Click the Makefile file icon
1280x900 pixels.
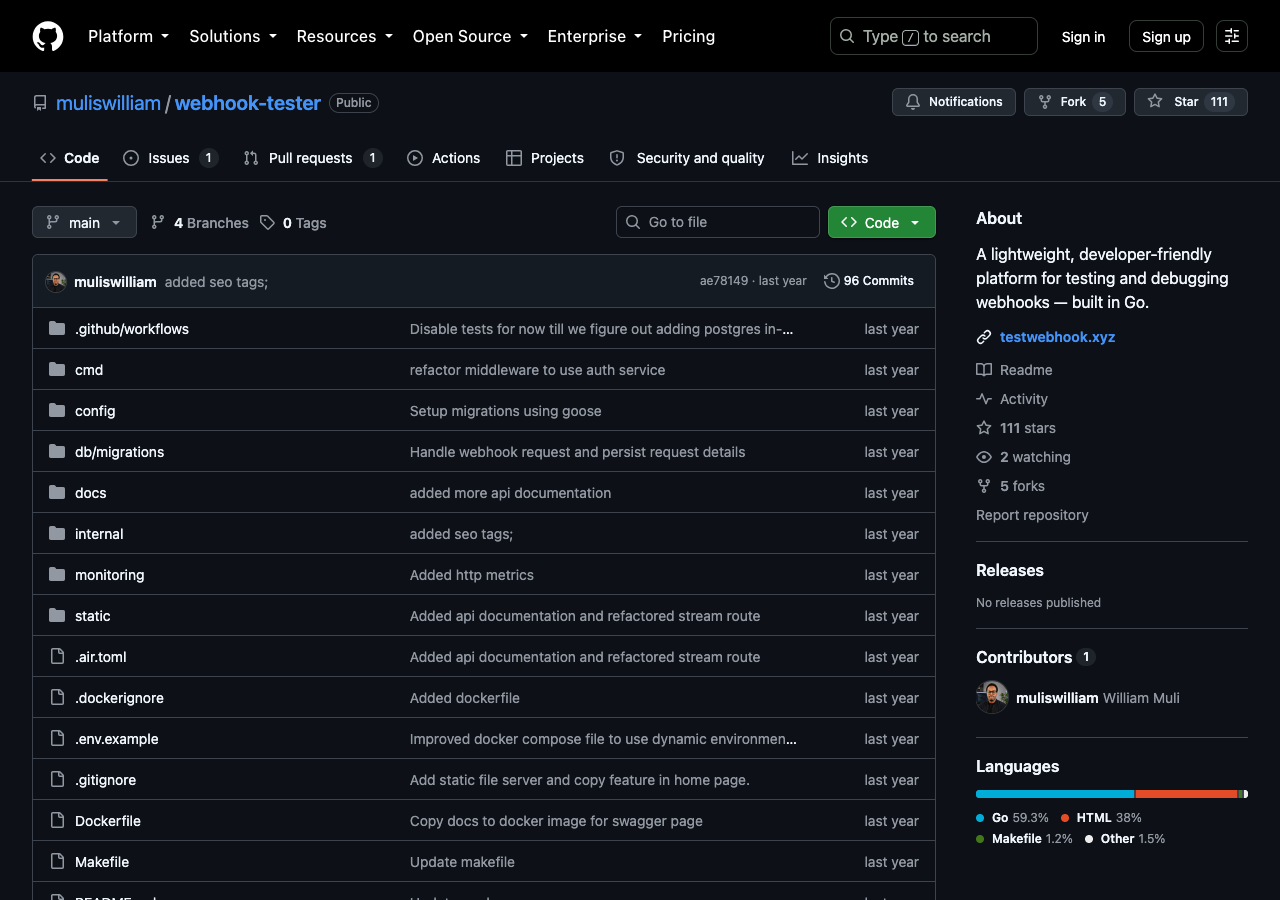(57, 862)
